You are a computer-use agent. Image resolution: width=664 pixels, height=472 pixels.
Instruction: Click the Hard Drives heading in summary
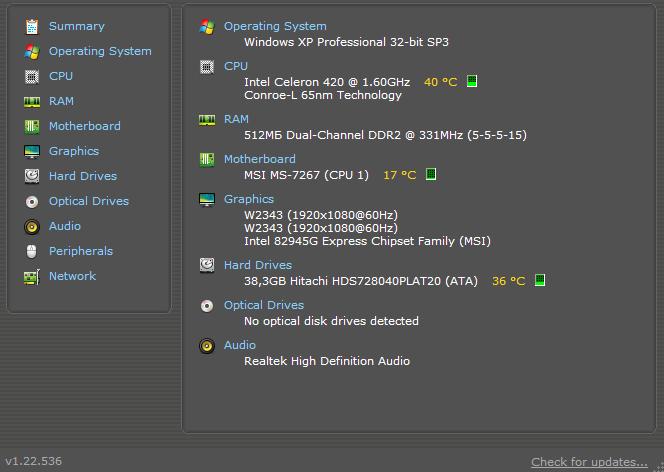(x=258, y=265)
